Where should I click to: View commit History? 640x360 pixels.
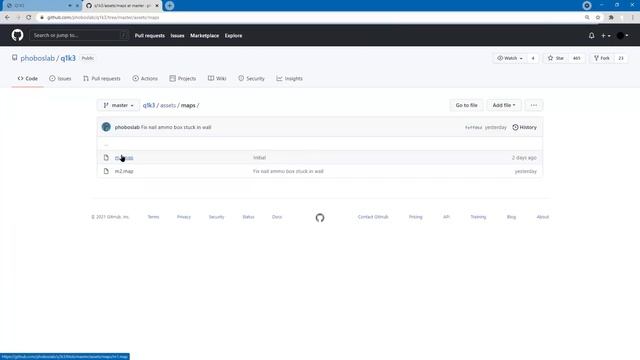point(524,127)
